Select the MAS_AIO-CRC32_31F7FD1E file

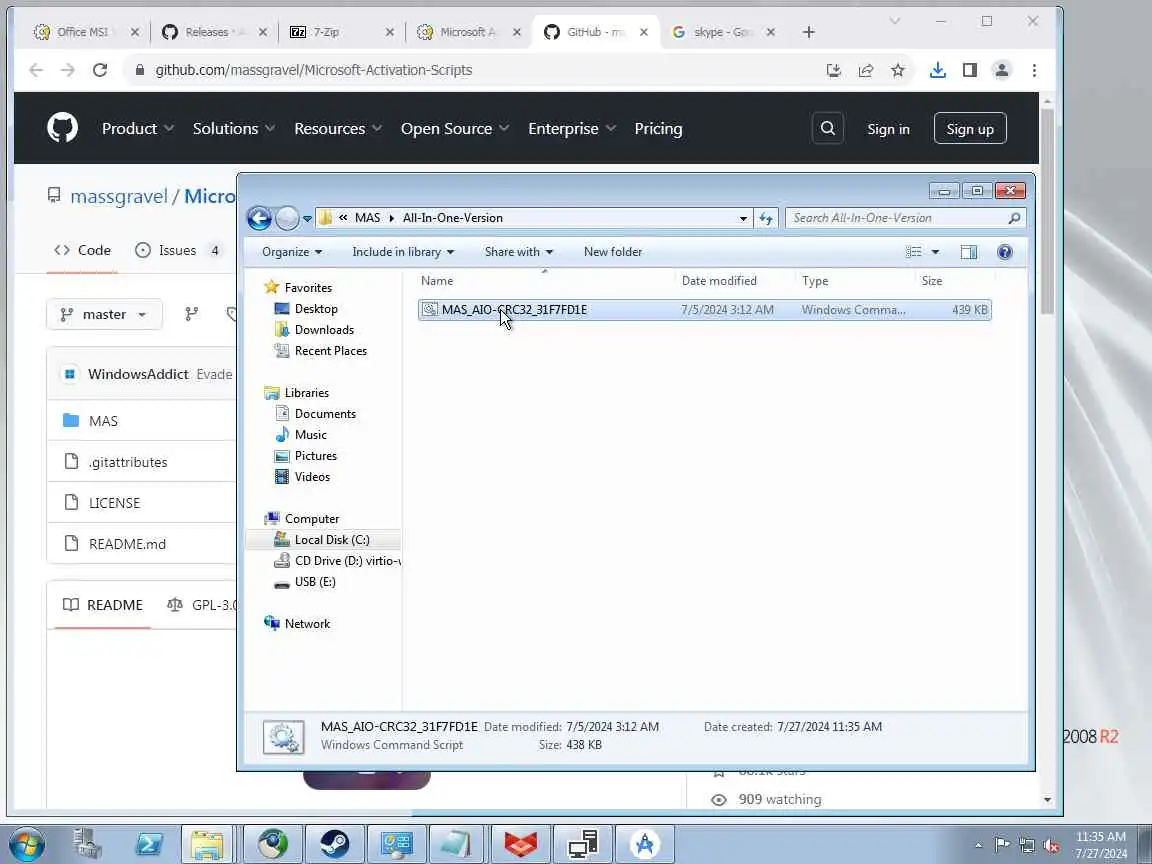click(x=705, y=309)
